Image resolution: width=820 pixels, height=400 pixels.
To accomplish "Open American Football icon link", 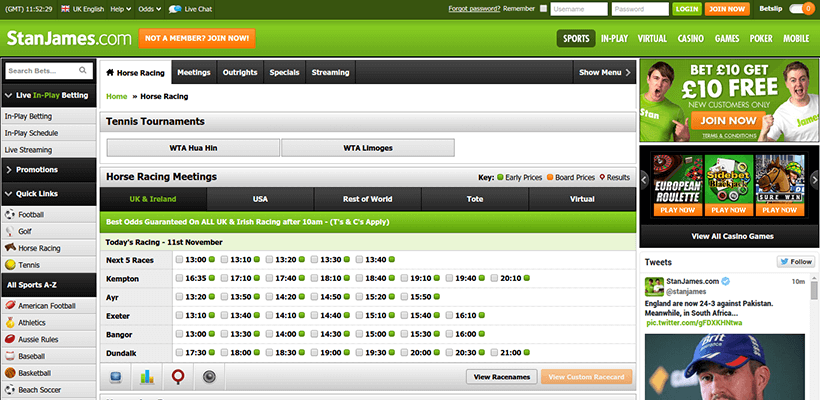I will [x=9, y=306].
